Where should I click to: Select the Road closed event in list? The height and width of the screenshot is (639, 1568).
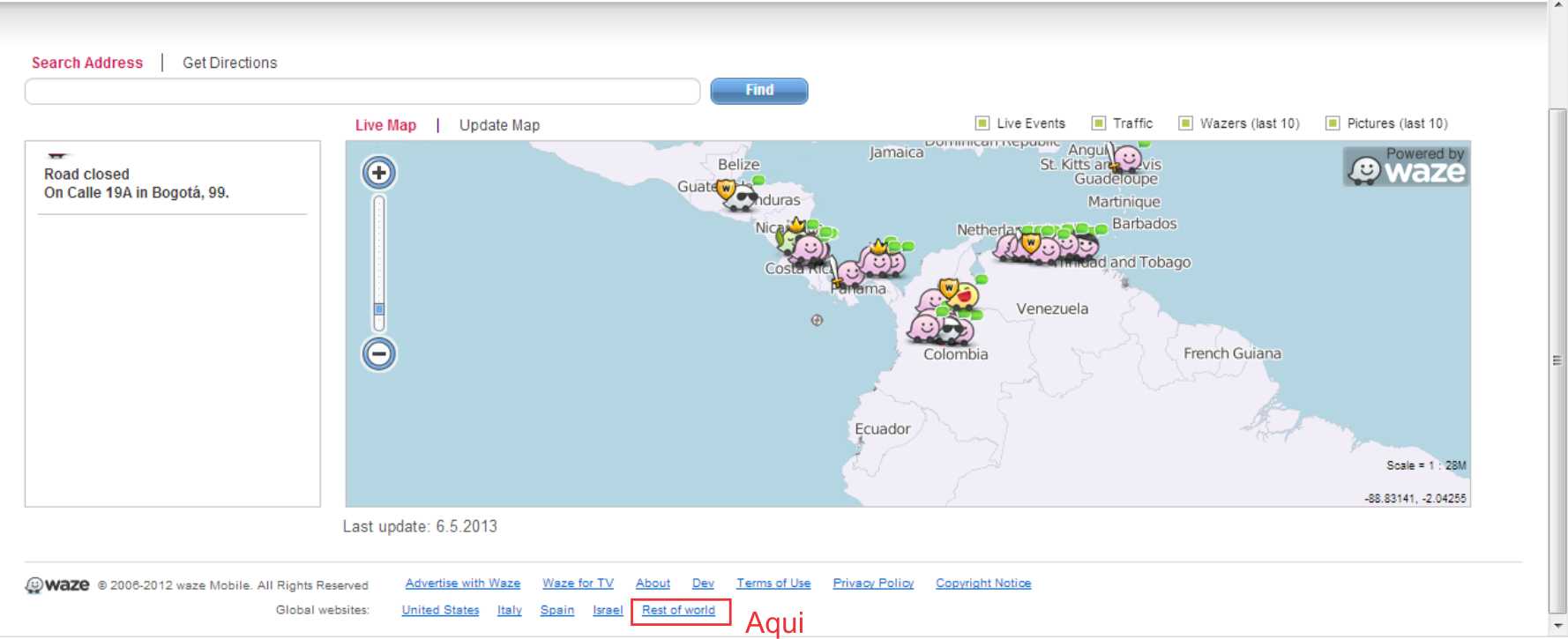pos(137,183)
